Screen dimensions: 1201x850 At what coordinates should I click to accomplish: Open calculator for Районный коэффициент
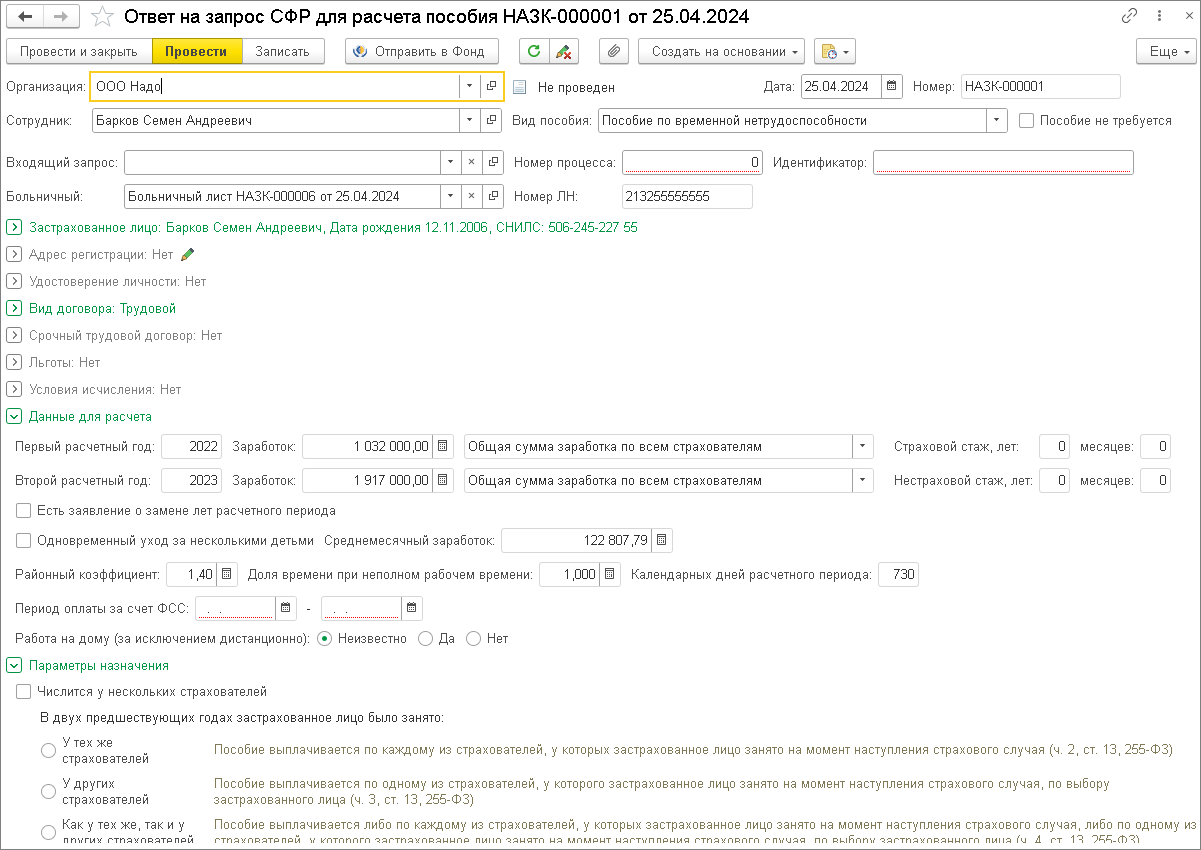click(x=227, y=575)
